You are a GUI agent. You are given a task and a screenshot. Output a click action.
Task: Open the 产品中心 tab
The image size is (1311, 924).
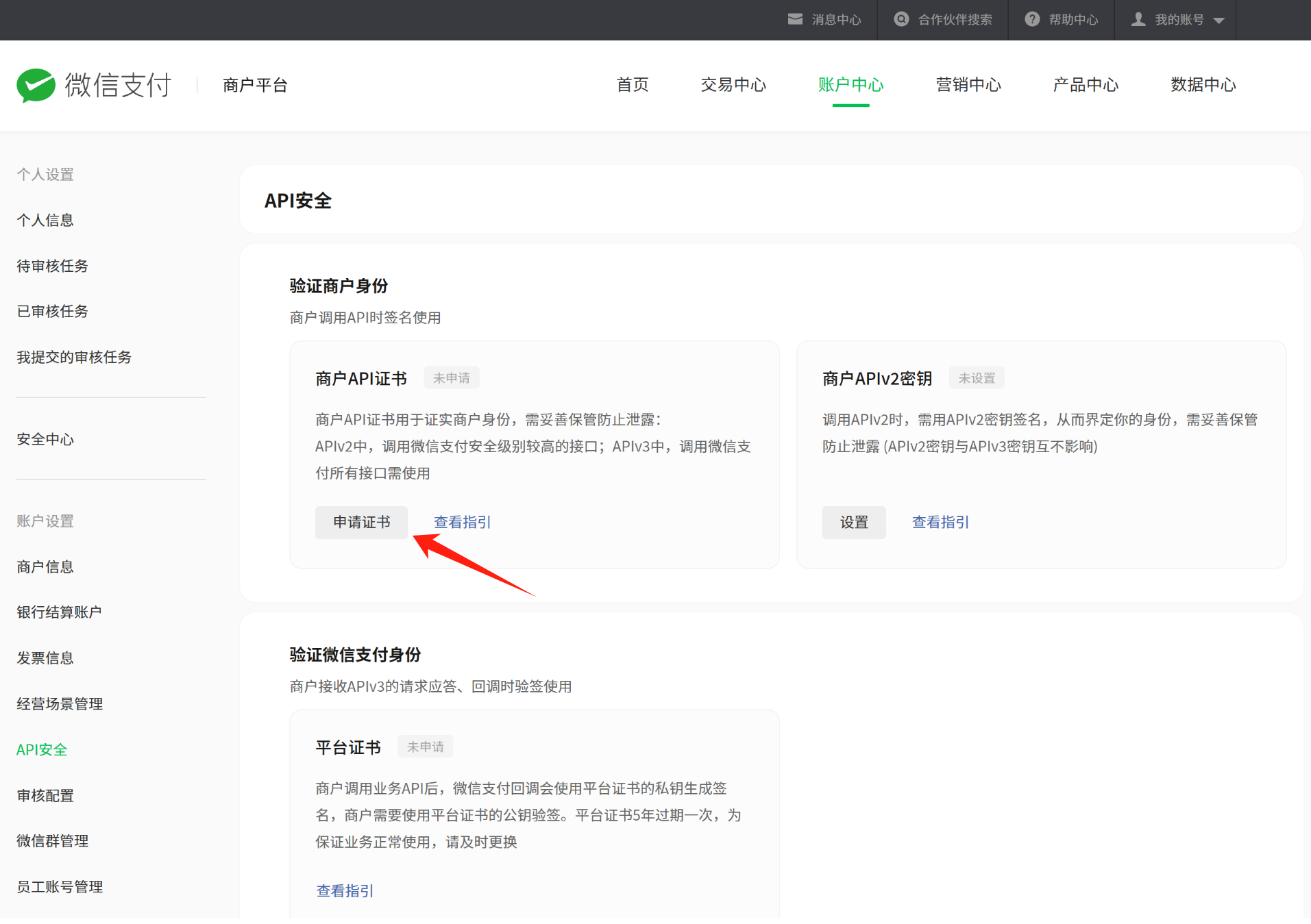pyautogui.click(x=1086, y=85)
